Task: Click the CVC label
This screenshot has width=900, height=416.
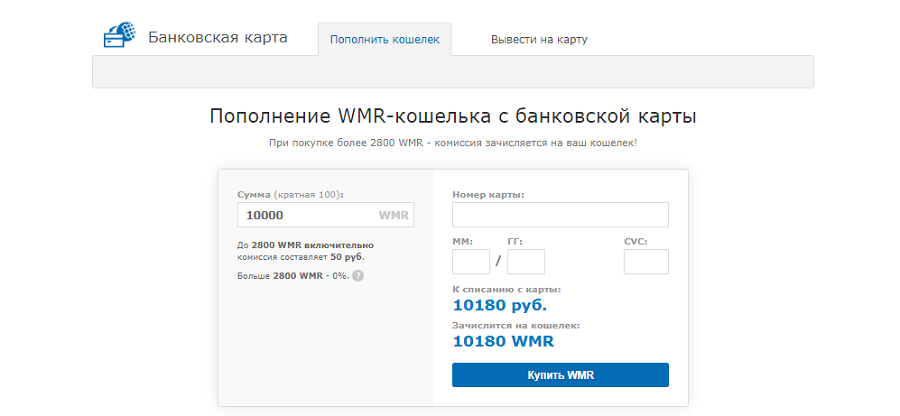Action: pos(635,242)
